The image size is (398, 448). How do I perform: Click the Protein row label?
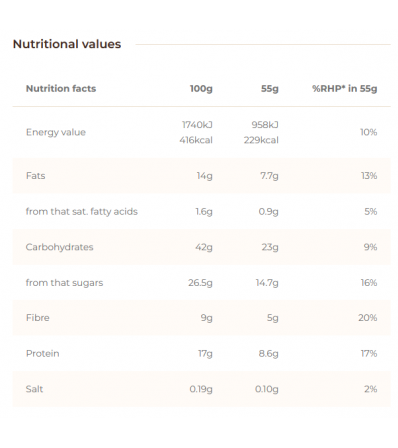pyautogui.click(x=43, y=353)
